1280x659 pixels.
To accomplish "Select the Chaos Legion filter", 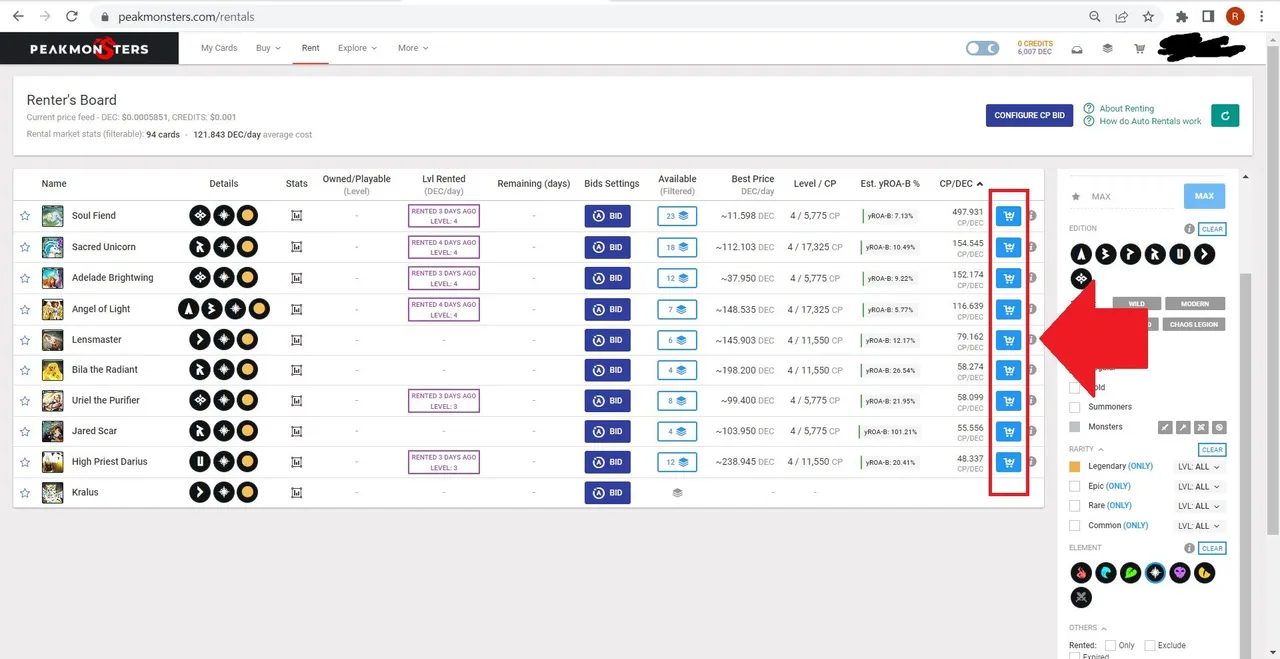I will [x=1194, y=324].
